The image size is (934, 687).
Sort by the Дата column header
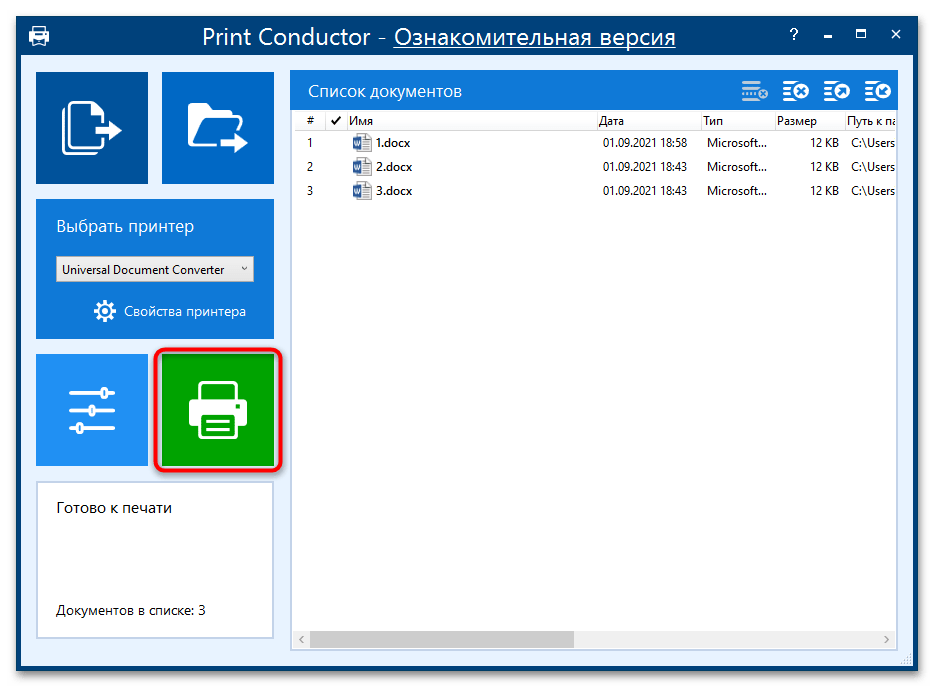tap(648, 121)
